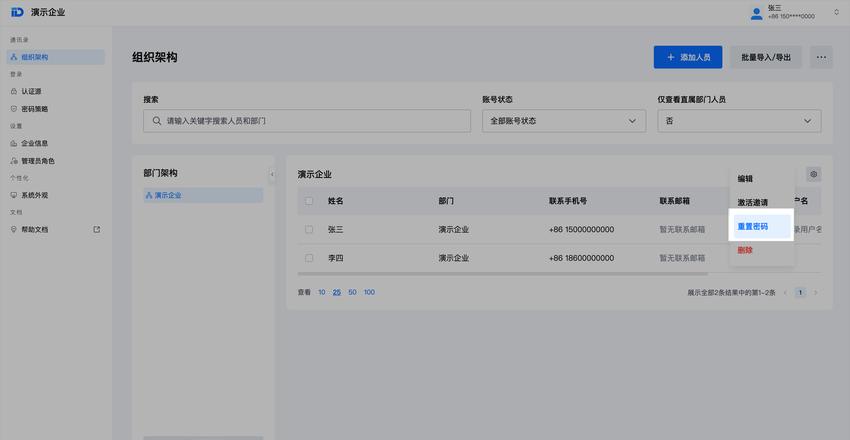Show 10 rows per page
The height and width of the screenshot is (440, 850).
point(321,292)
